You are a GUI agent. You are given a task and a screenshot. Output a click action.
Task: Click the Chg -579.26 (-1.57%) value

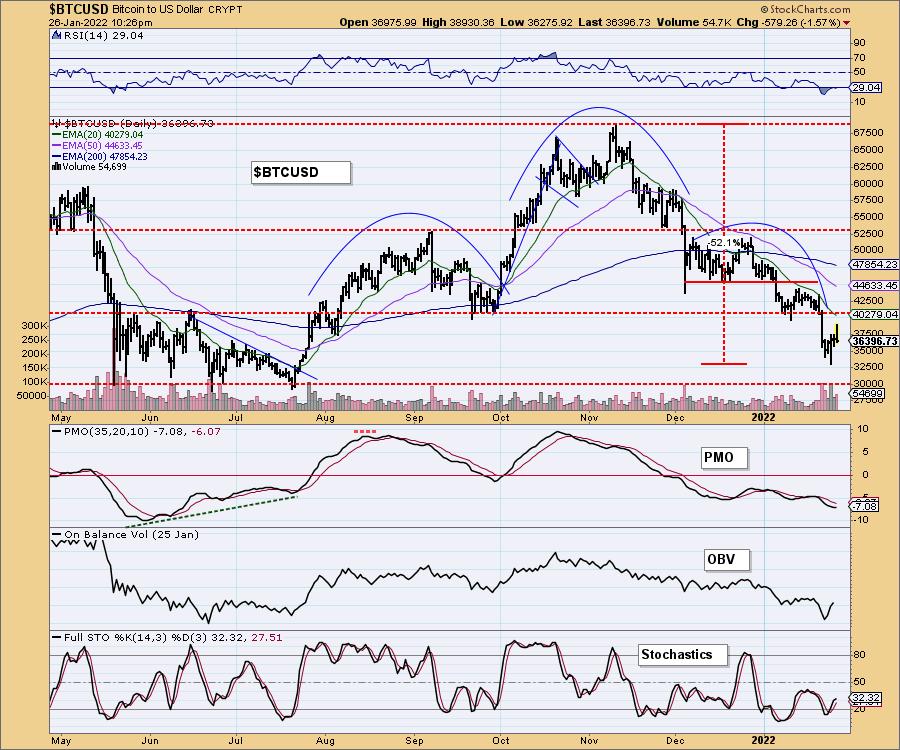788,22
